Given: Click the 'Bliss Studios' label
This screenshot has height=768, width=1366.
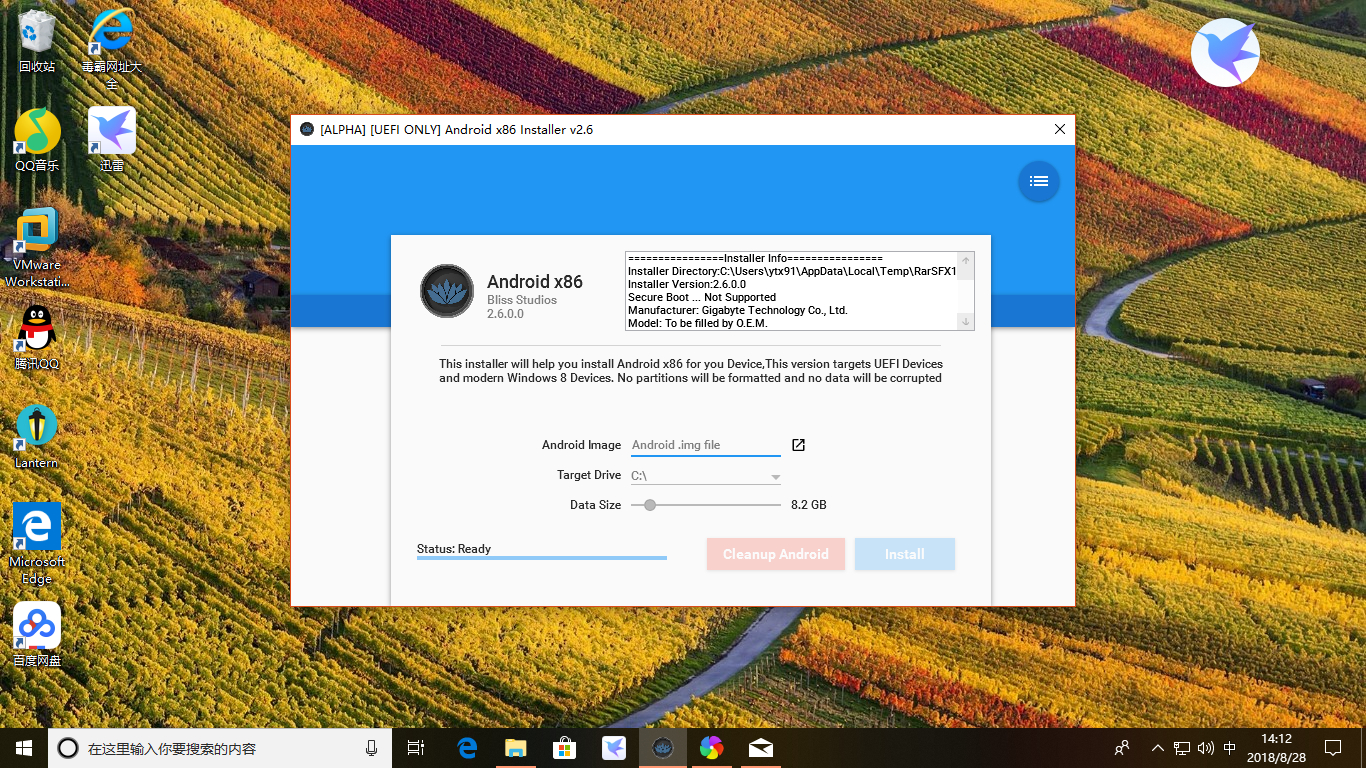Looking at the screenshot, I should [x=522, y=300].
